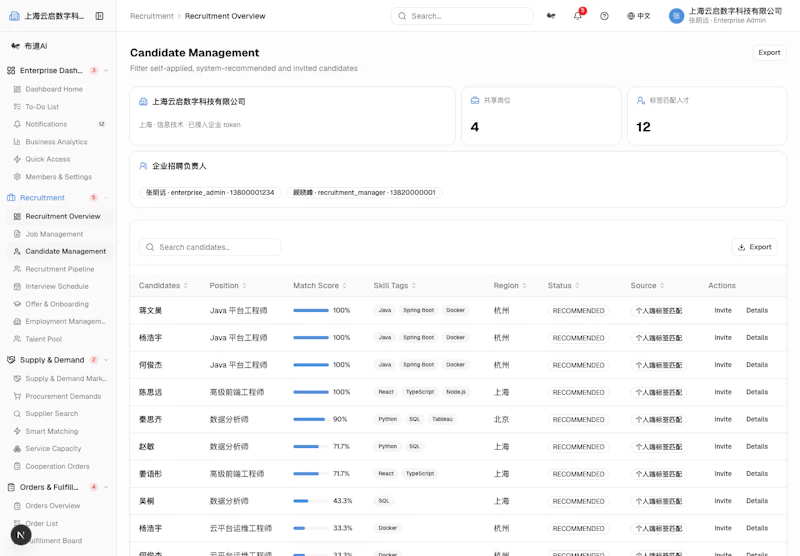800x556 pixels.
Task: Select Candidate Management menu item
Action: [60, 251]
